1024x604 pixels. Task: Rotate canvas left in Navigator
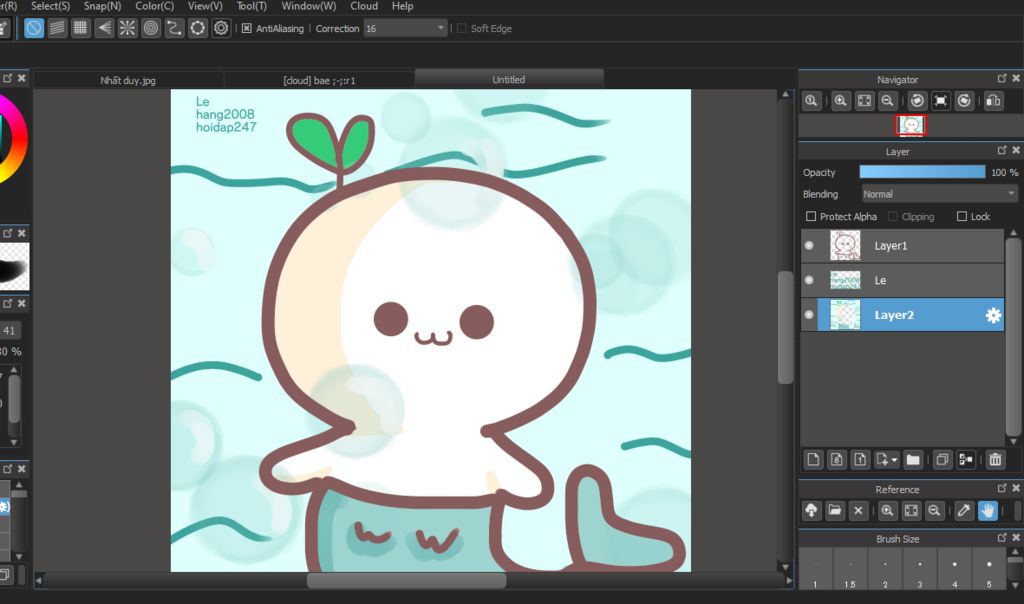click(x=917, y=101)
